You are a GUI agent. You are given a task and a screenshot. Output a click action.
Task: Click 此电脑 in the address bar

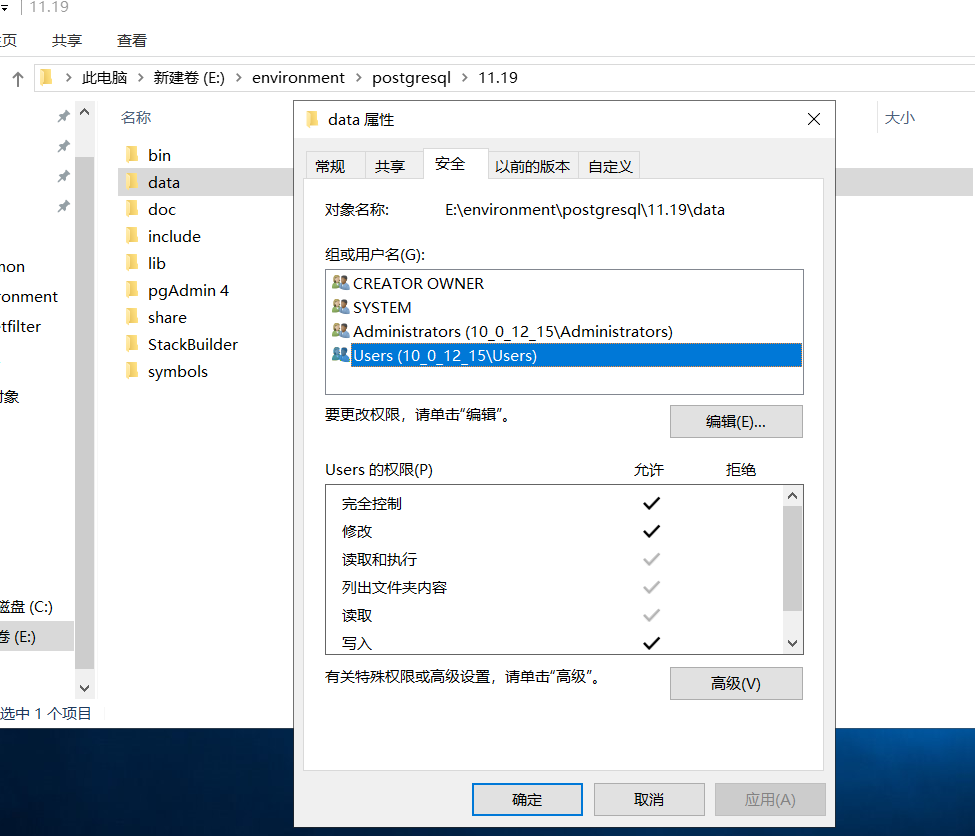(x=104, y=78)
